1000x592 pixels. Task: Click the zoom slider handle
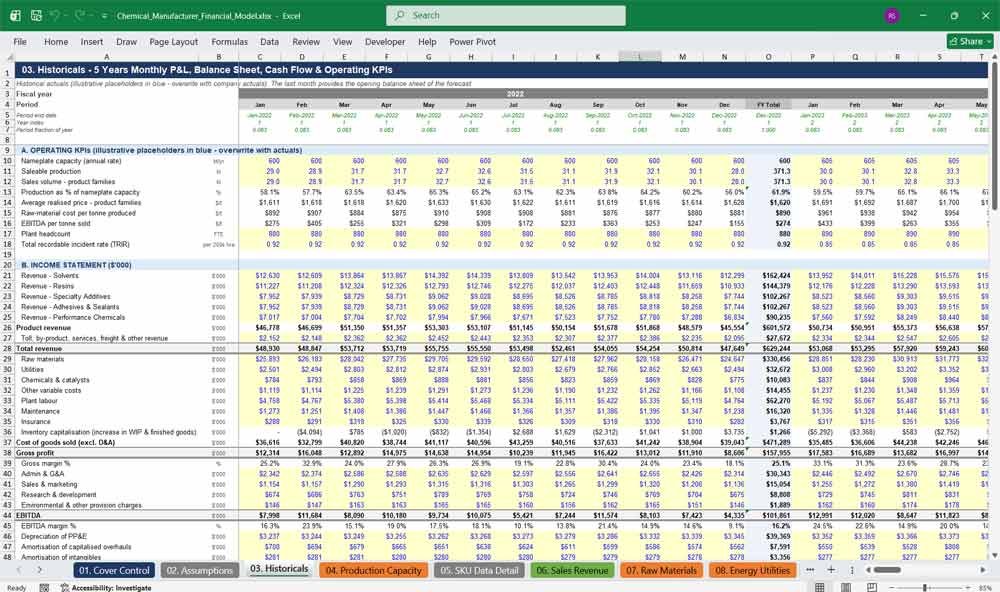pos(924,588)
